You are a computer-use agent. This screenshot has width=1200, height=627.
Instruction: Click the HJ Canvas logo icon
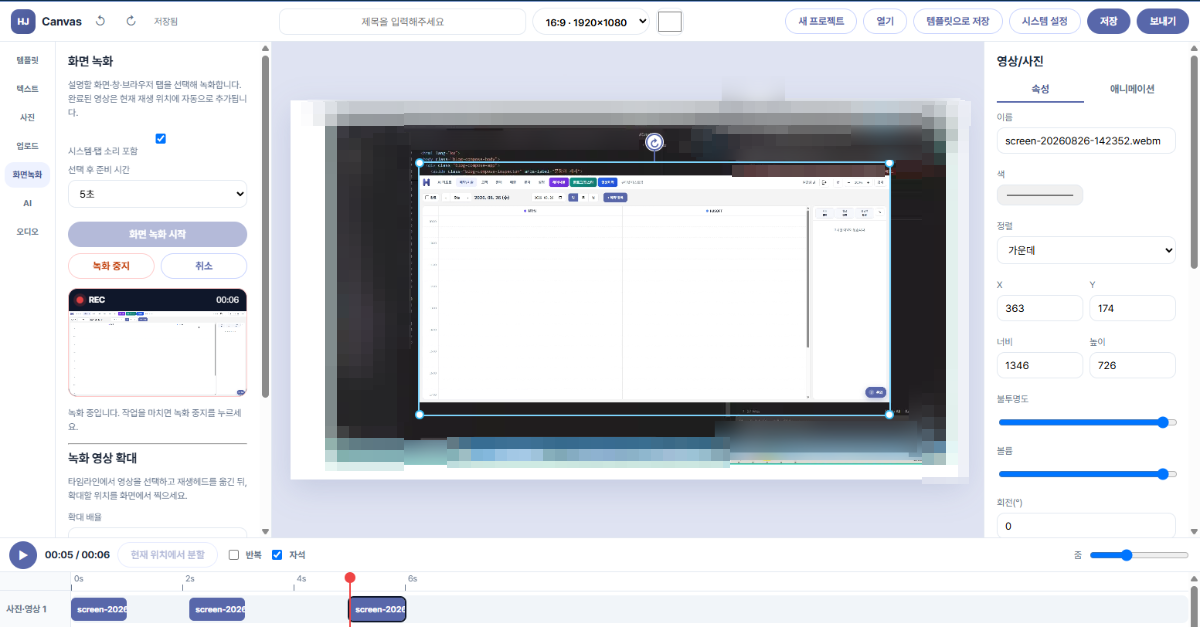pos(23,21)
